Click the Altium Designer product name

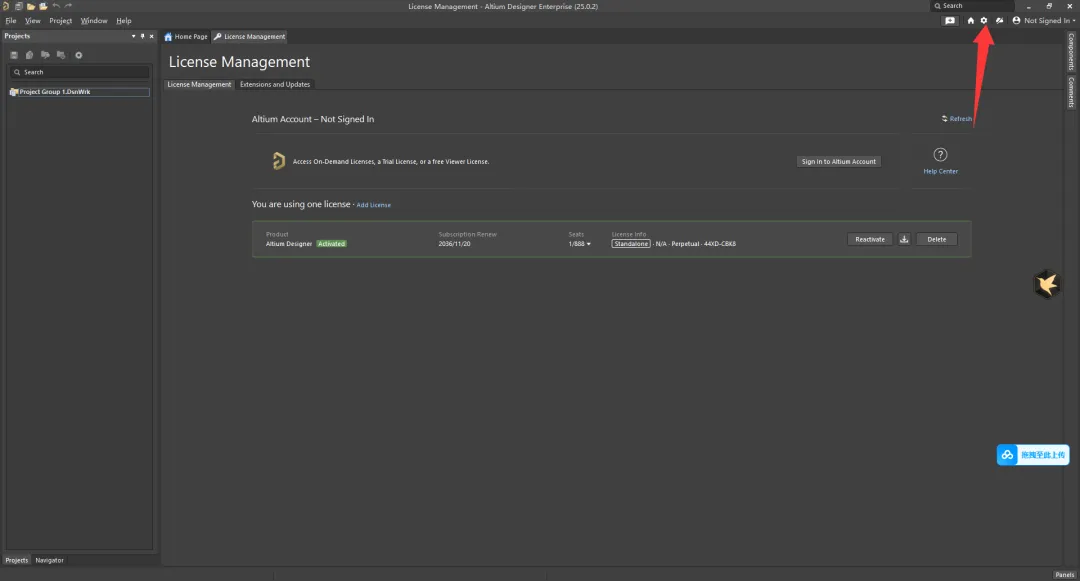[289, 244]
